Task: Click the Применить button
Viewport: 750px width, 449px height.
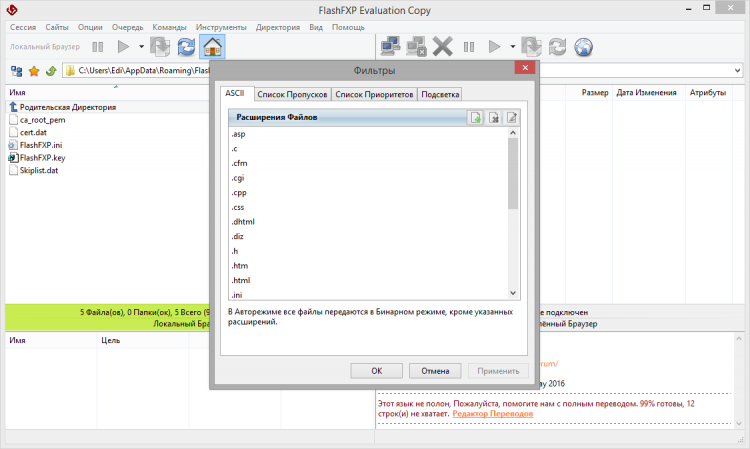Action: [498, 371]
